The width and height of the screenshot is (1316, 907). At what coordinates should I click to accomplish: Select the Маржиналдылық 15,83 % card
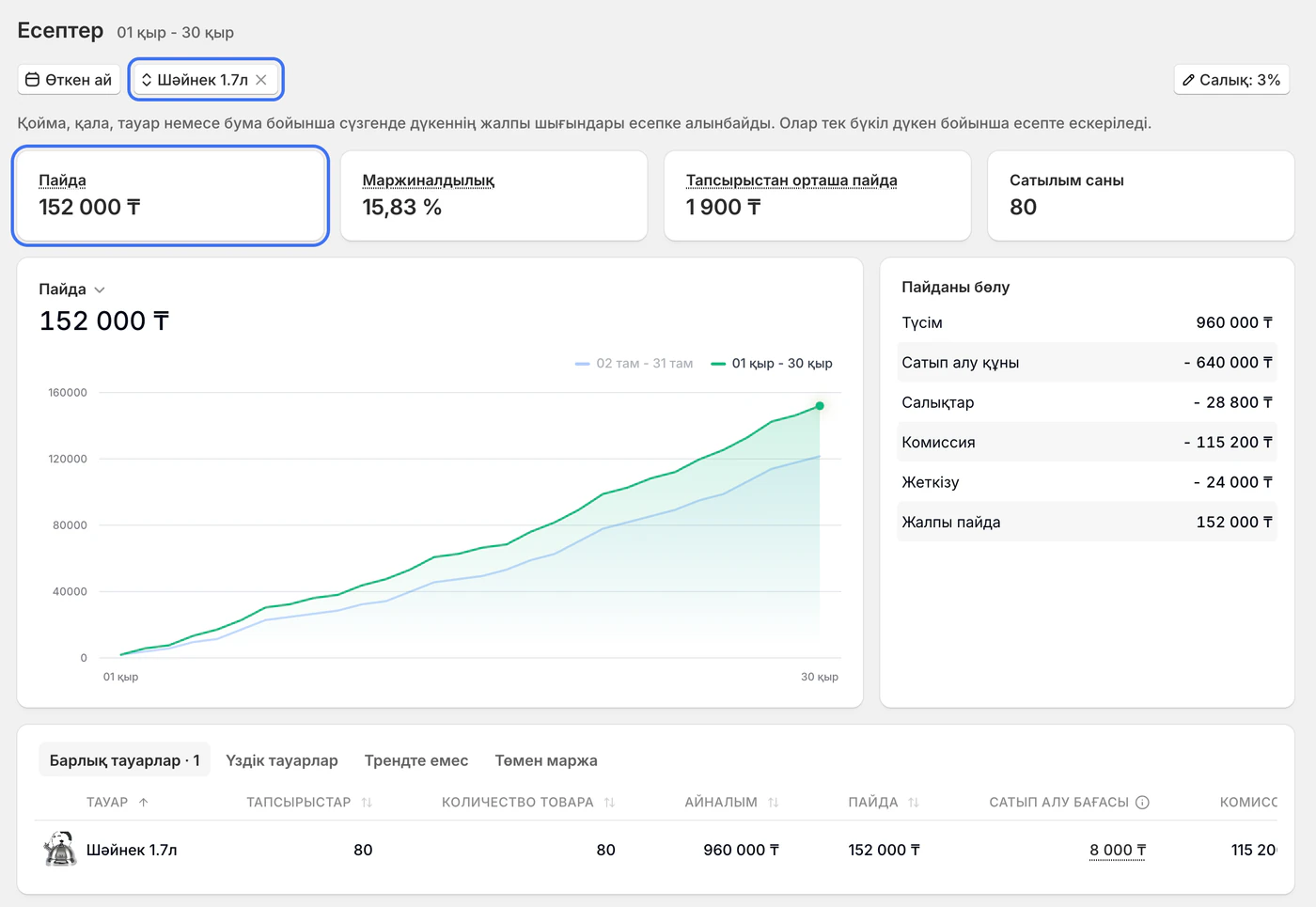(x=493, y=195)
